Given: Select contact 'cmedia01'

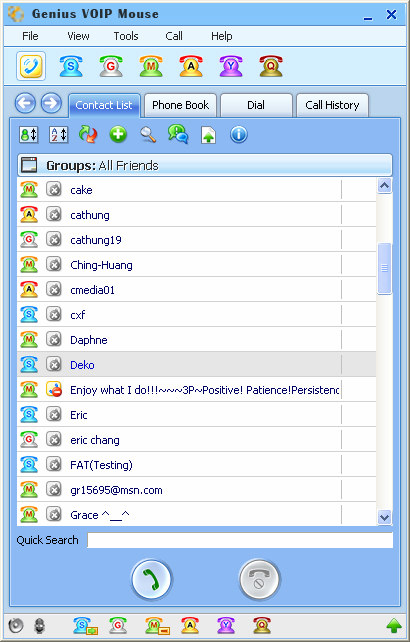Looking at the screenshot, I should pyautogui.click(x=197, y=289).
